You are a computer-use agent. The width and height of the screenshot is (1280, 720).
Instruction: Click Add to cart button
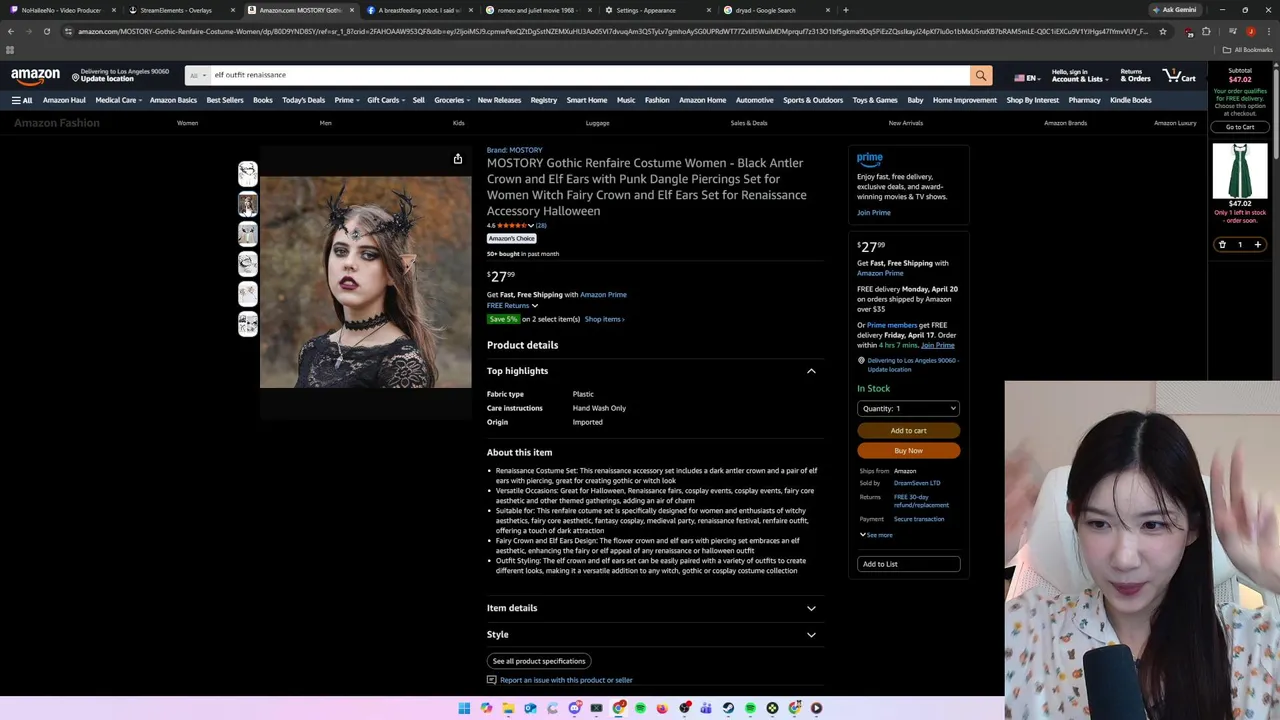click(908, 431)
